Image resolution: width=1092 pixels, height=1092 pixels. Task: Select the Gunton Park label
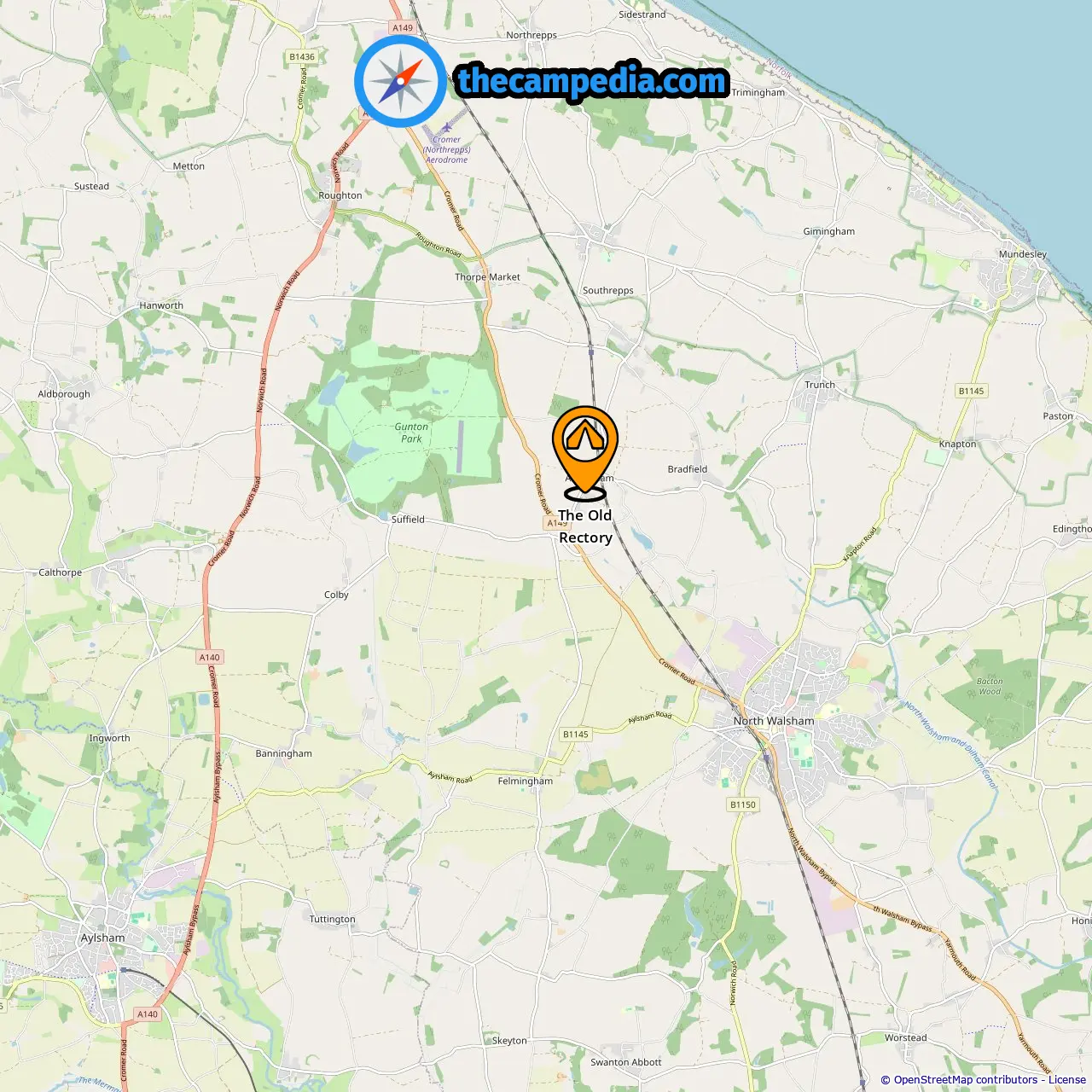pyautogui.click(x=411, y=433)
